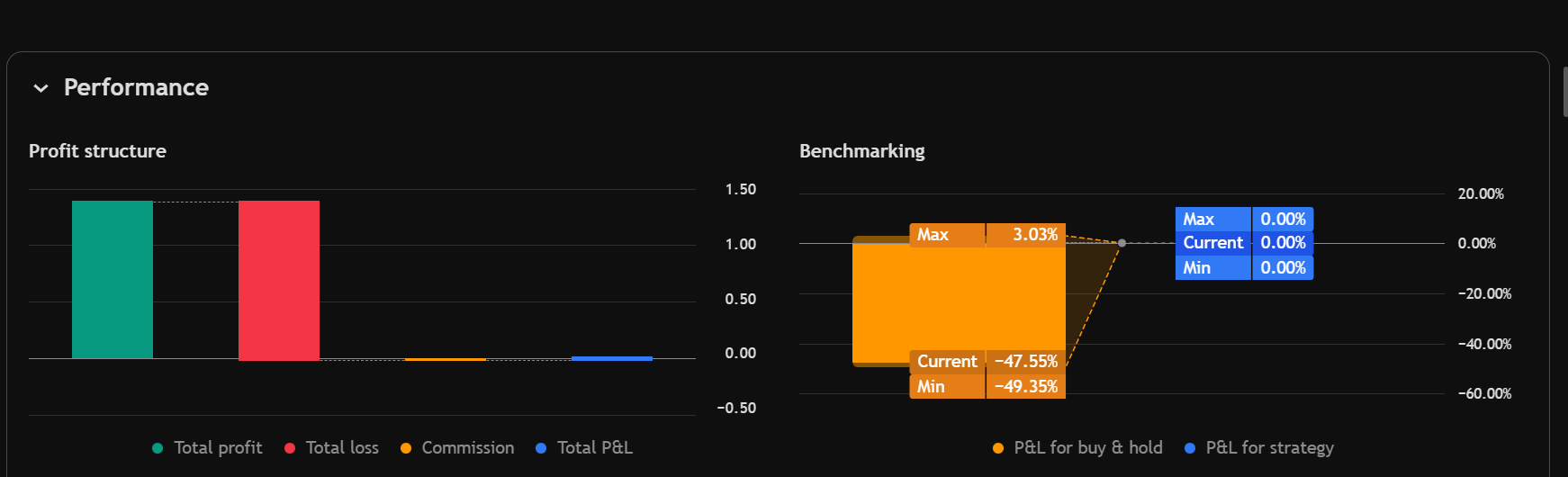1568x477 pixels.
Task: Click the orange Min -49.35% label
Action: click(987, 387)
